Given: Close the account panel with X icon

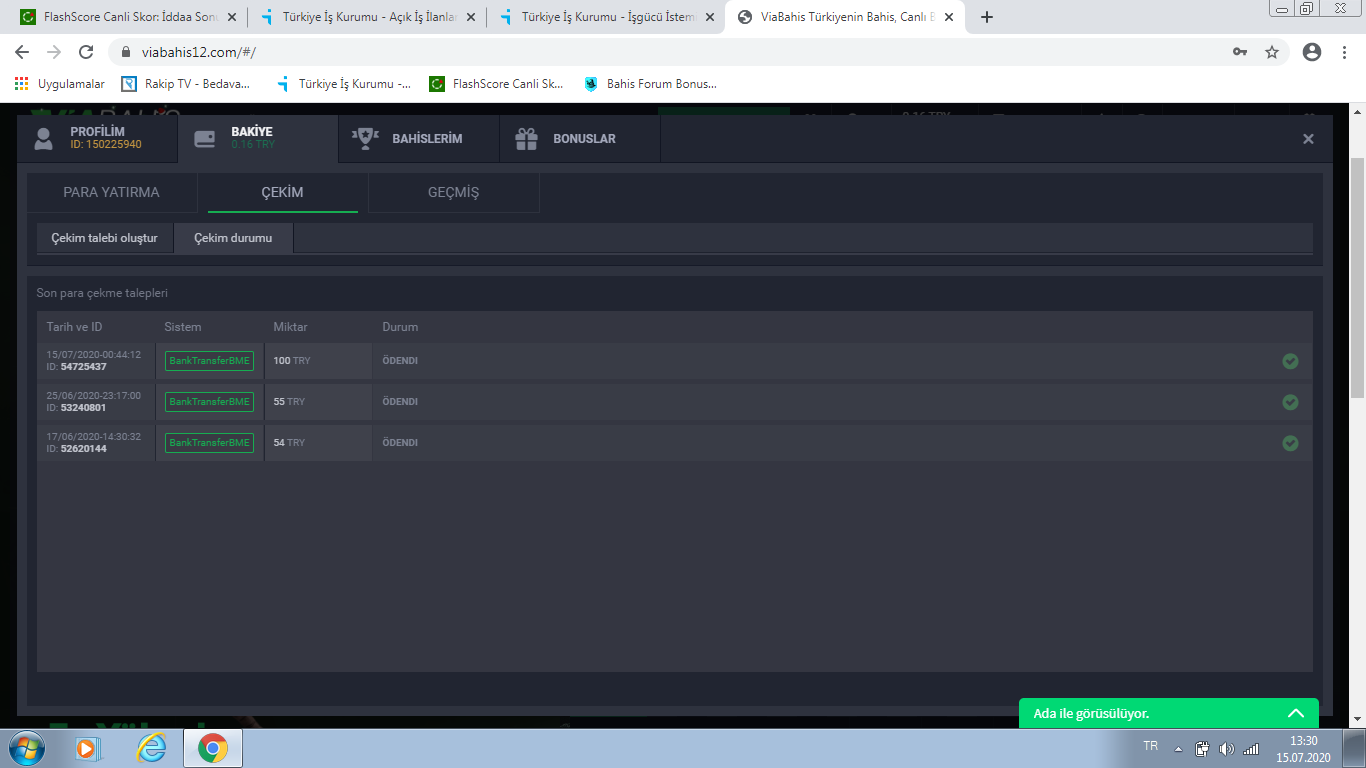Looking at the screenshot, I should [x=1308, y=139].
